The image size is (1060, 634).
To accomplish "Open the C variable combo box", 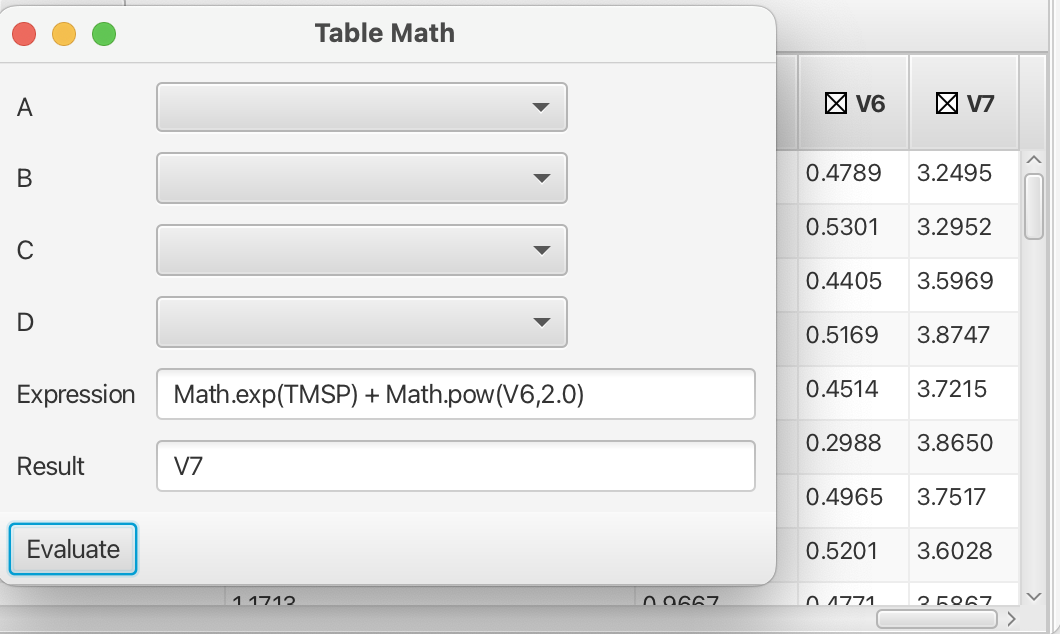I will 361,251.
